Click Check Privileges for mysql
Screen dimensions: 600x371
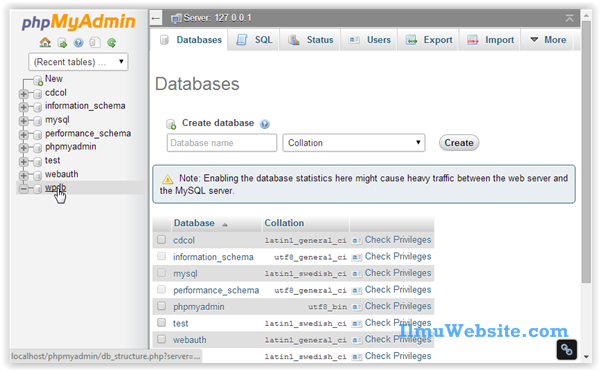click(x=398, y=273)
